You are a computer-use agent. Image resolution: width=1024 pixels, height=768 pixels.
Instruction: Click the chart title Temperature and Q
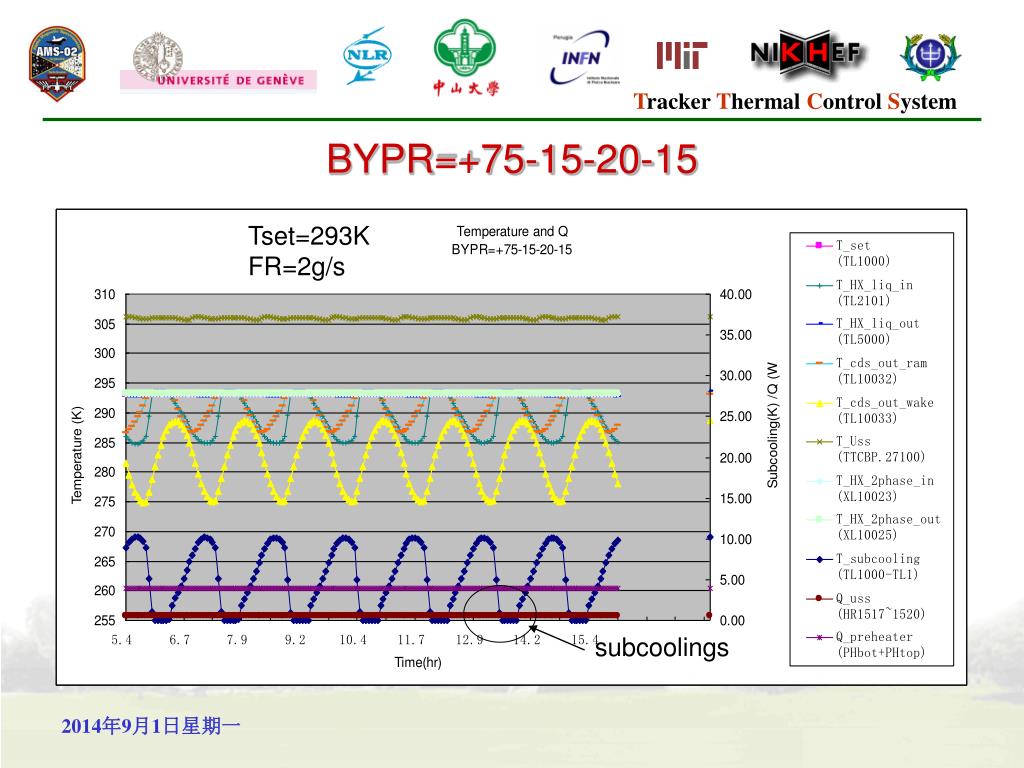512,231
